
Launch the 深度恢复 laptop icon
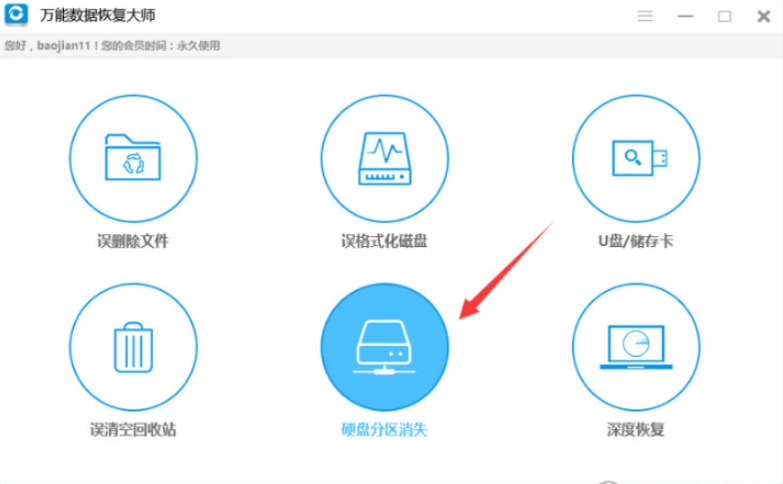point(636,347)
